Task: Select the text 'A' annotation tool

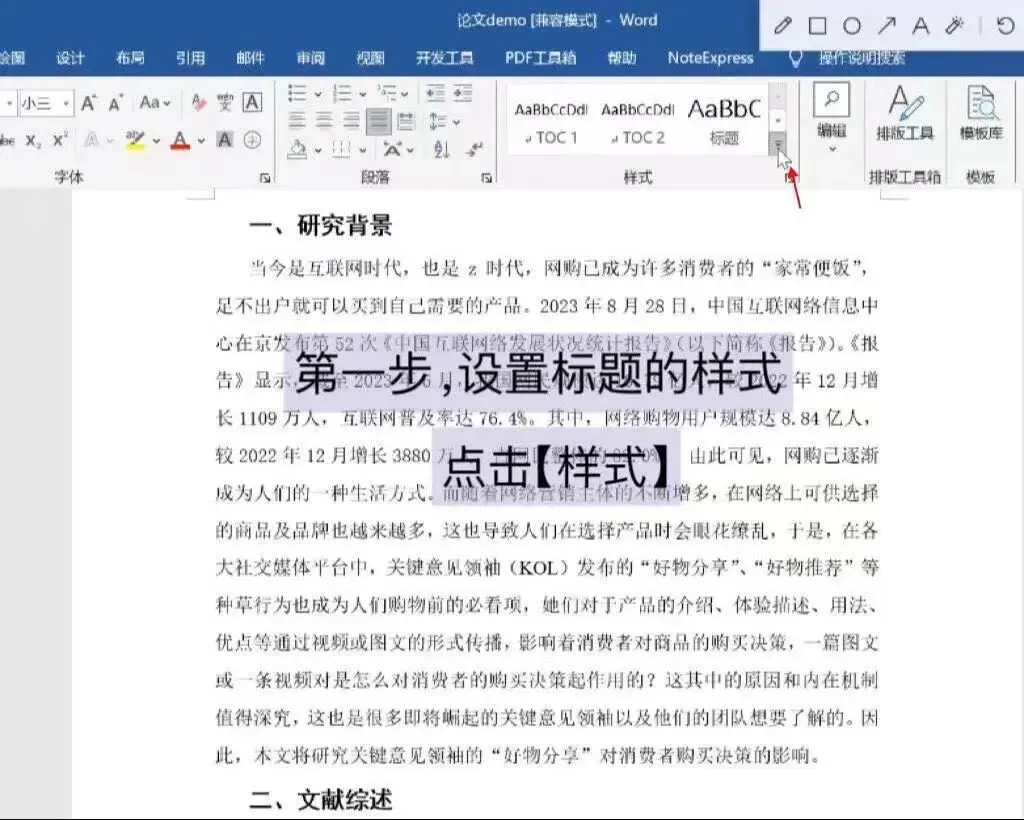Action: pos(921,26)
